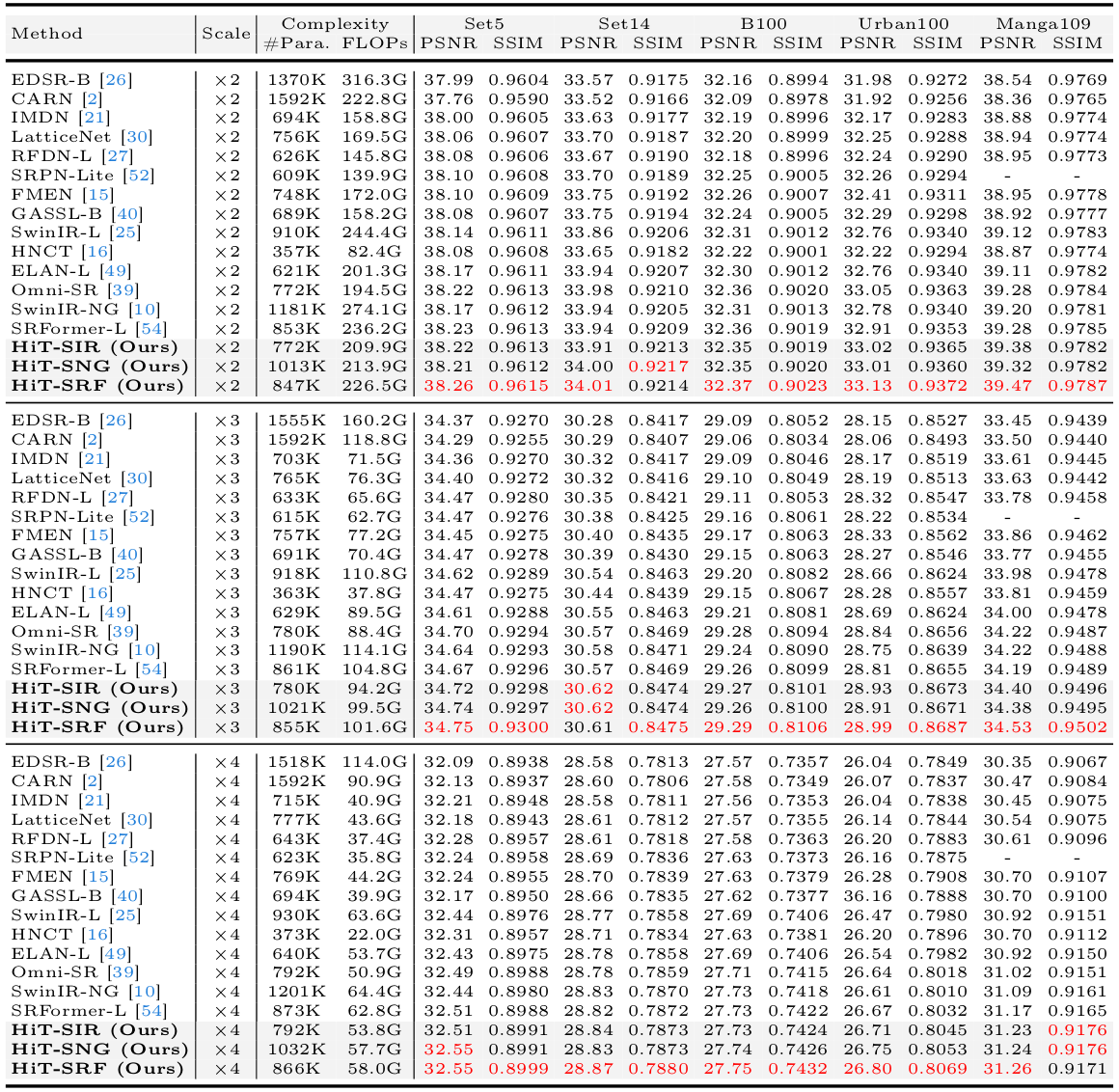Select HiT-SRF (Ours) label in the 847K row
The image size is (1119, 1092).
click(x=97, y=386)
